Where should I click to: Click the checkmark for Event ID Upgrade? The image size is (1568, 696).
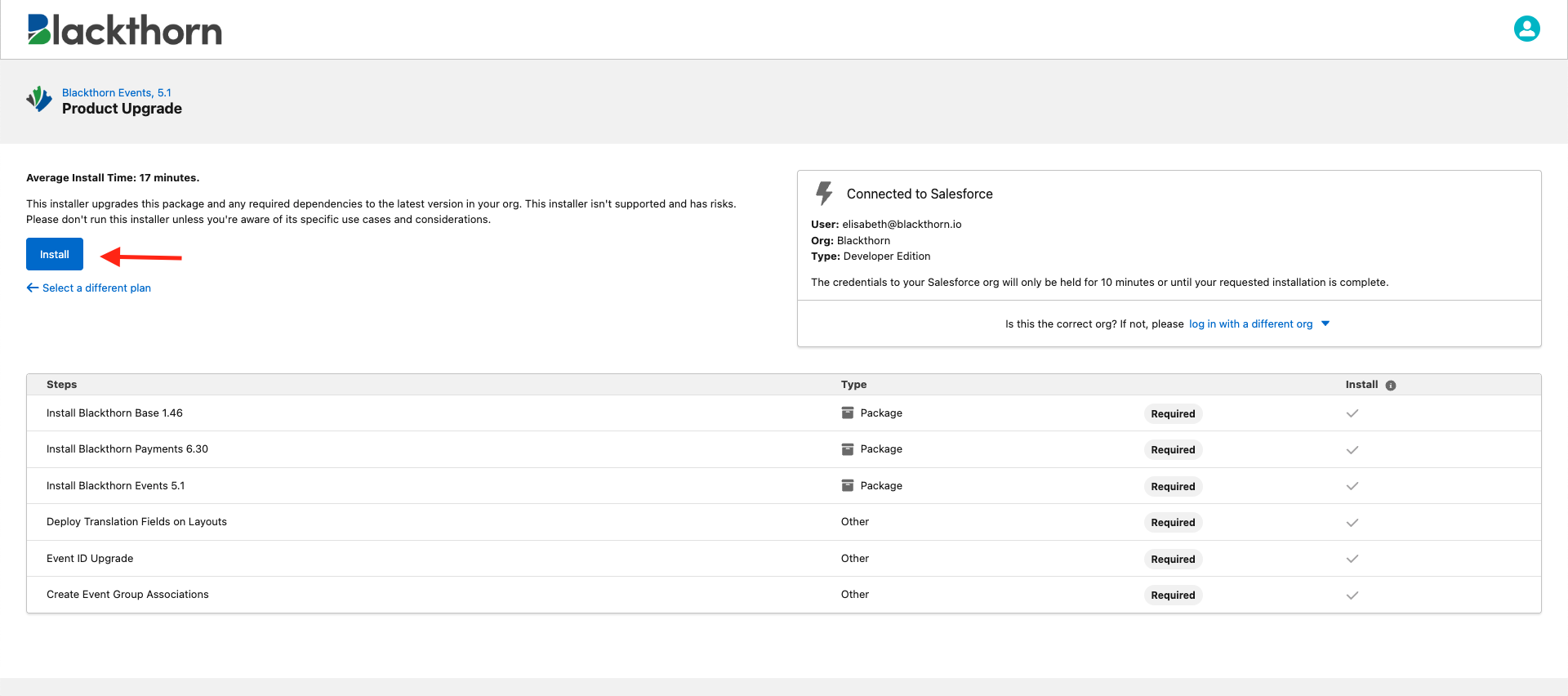point(1352,559)
